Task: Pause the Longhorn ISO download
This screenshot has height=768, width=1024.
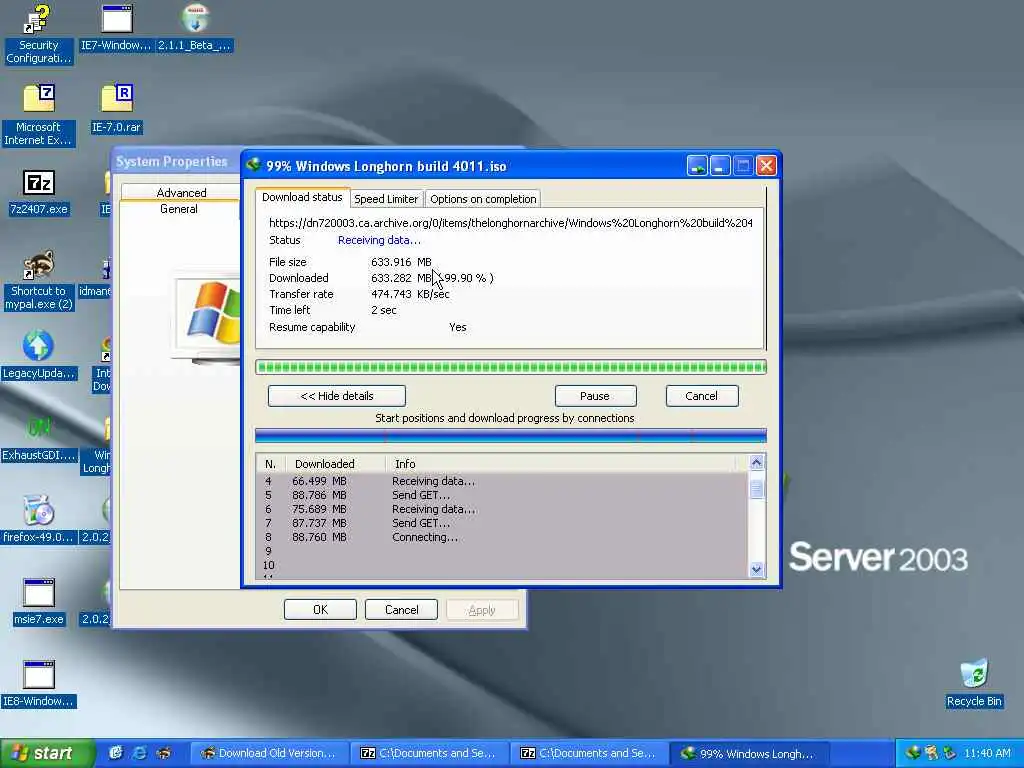Action: [595, 396]
